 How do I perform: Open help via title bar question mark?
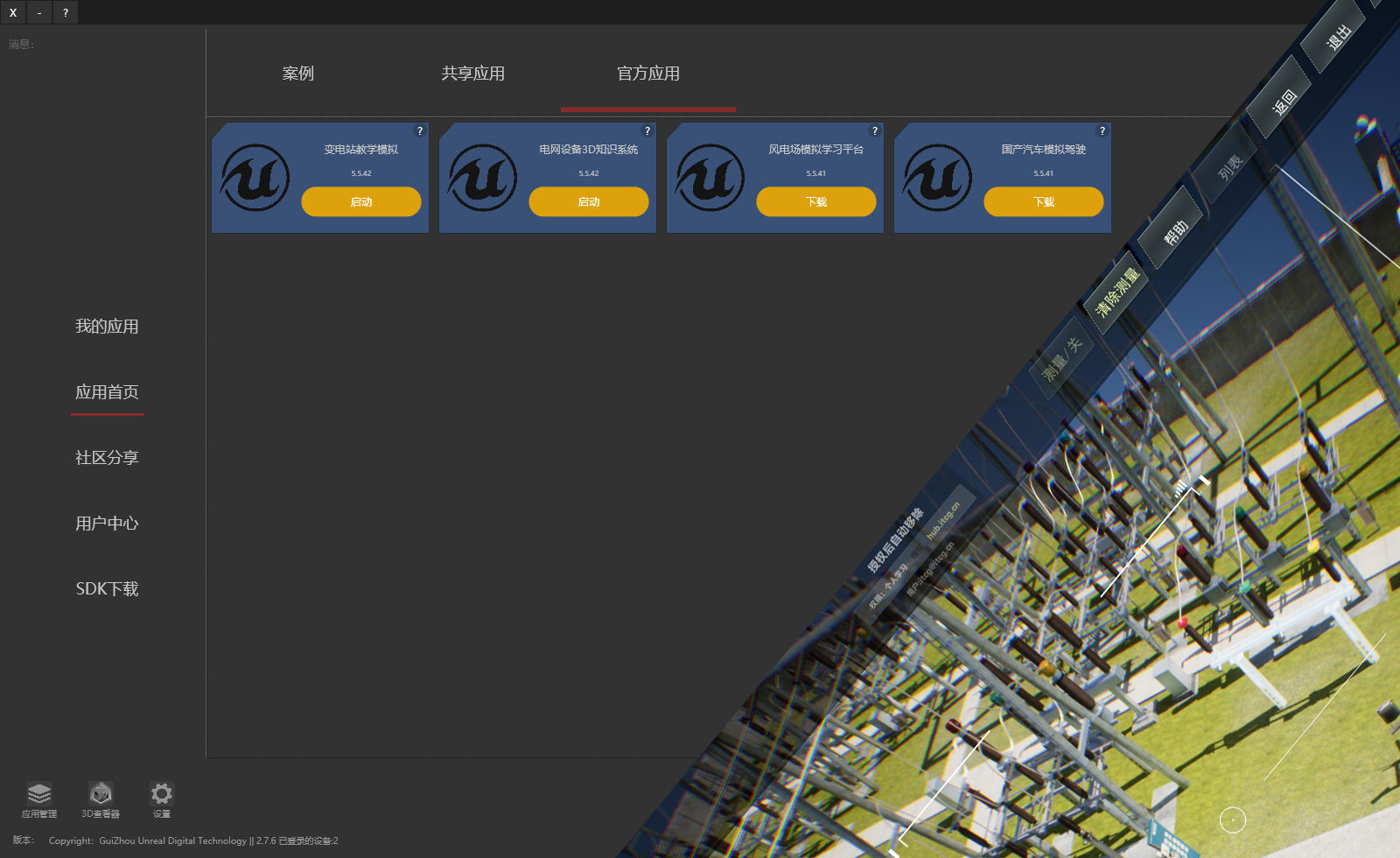coord(66,12)
